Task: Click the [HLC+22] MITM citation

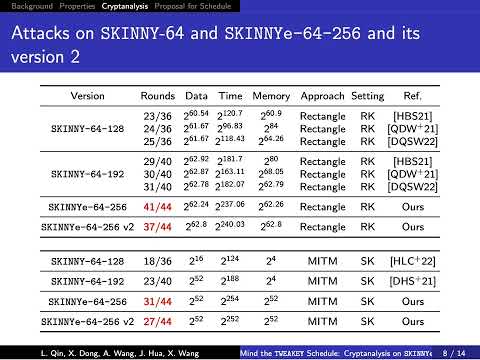Action: [413, 261]
